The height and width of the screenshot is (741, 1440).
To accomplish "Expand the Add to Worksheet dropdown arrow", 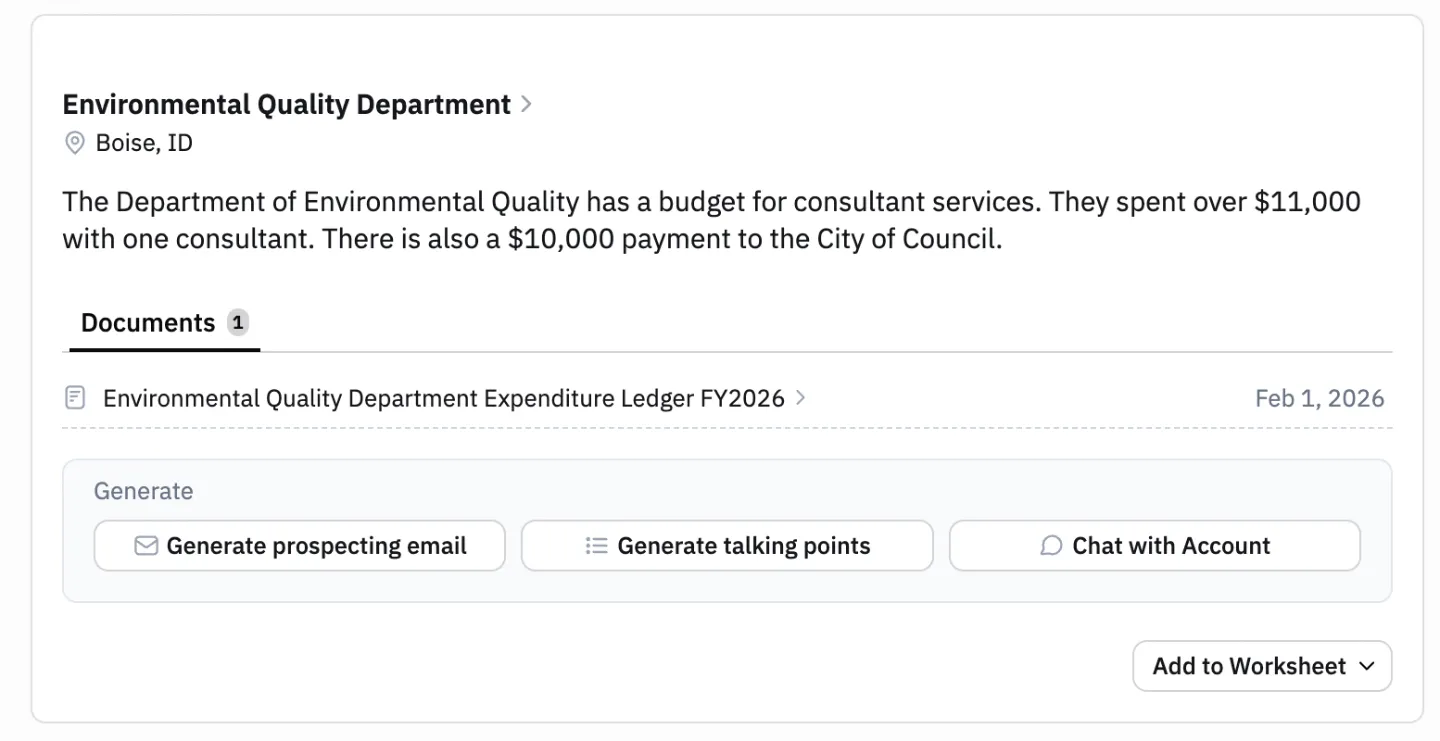I will click(1367, 666).
